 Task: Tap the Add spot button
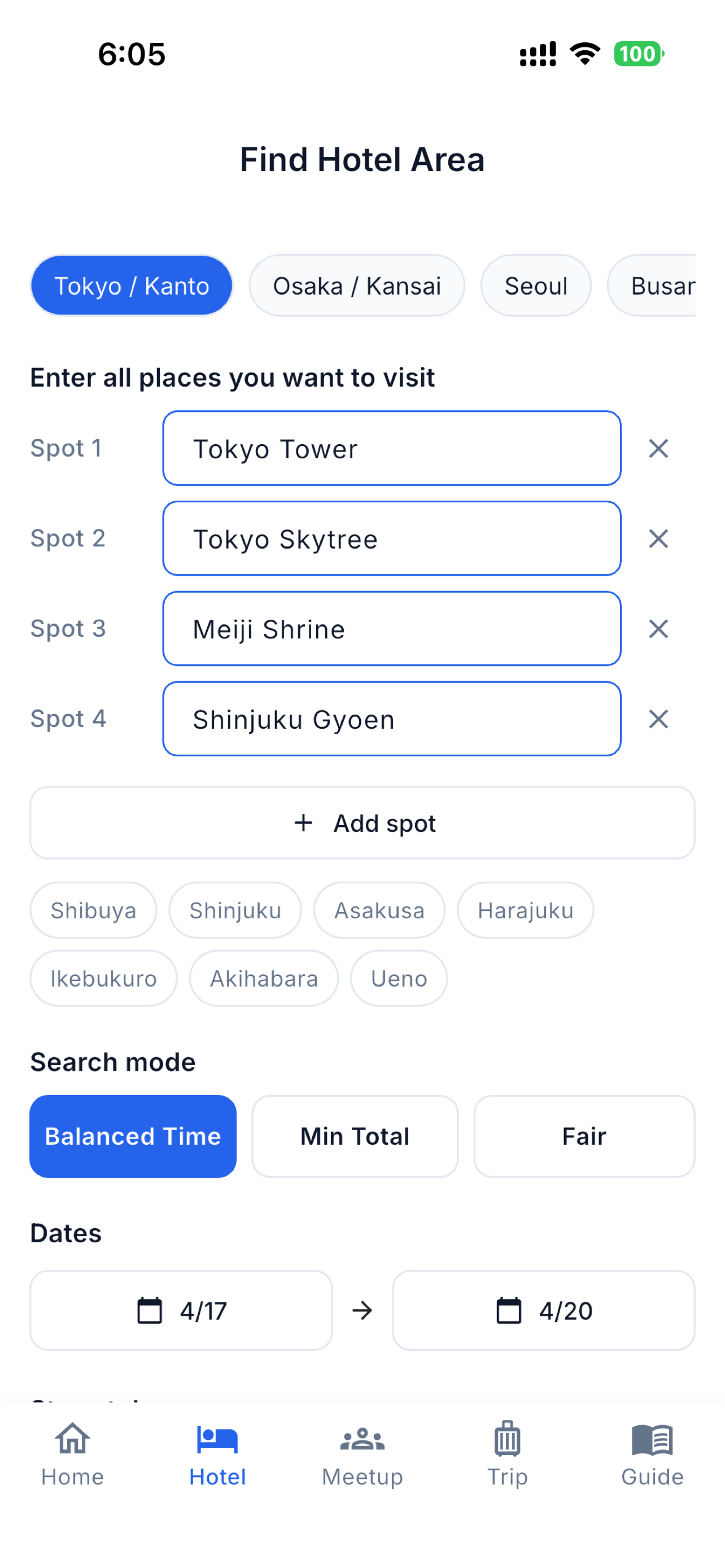(x=362, y=822)
